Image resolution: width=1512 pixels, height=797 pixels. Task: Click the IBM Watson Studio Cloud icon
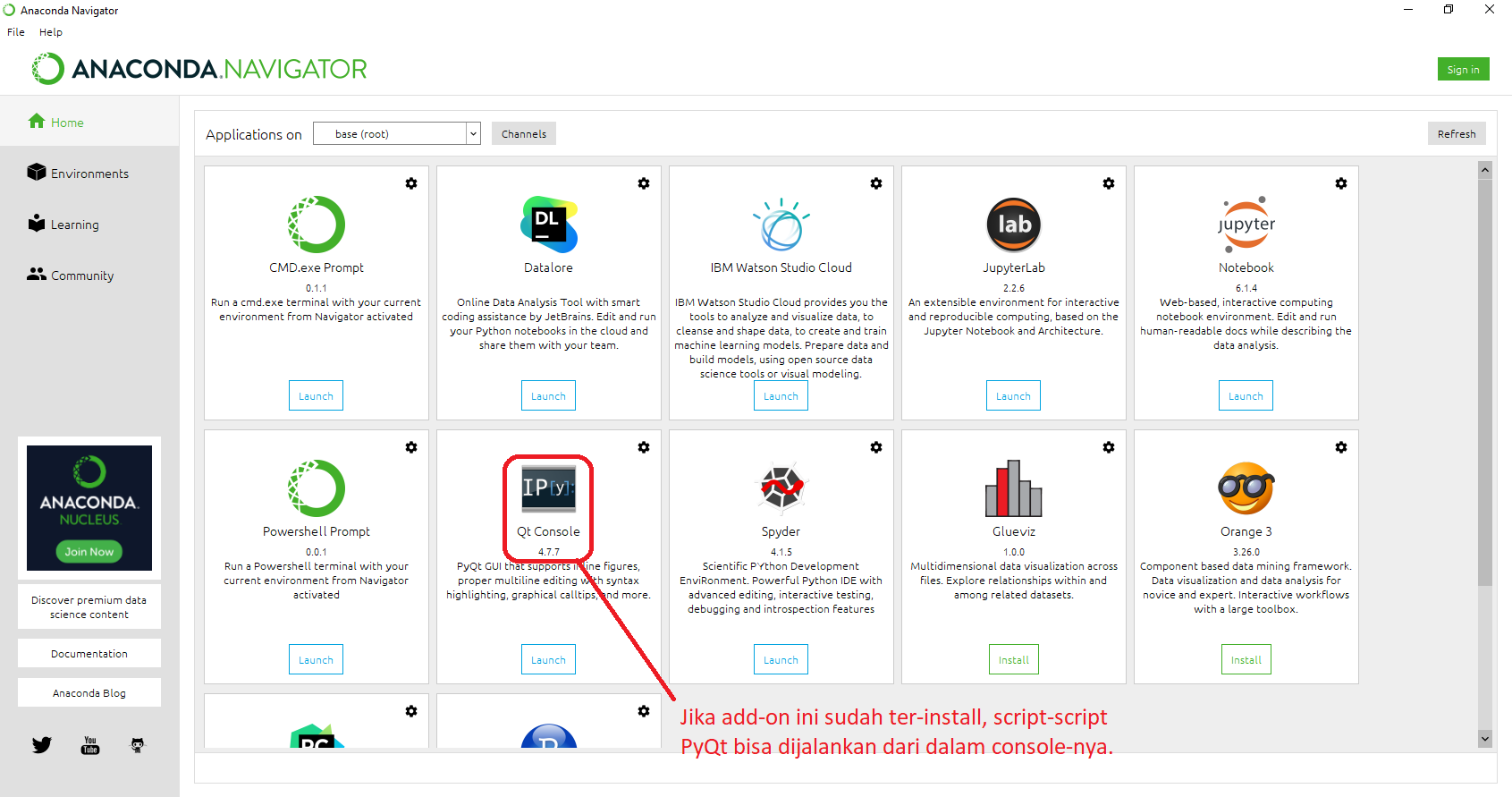pyautogui.click(x=781, y=225)
